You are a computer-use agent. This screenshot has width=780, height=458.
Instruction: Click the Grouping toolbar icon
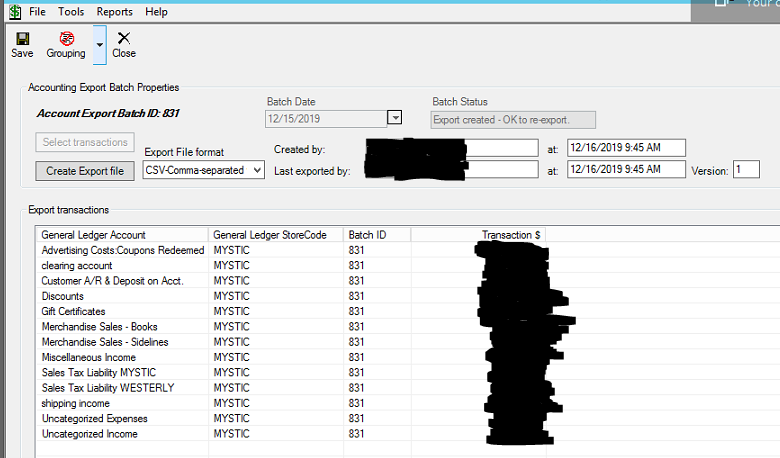(66, 45)
